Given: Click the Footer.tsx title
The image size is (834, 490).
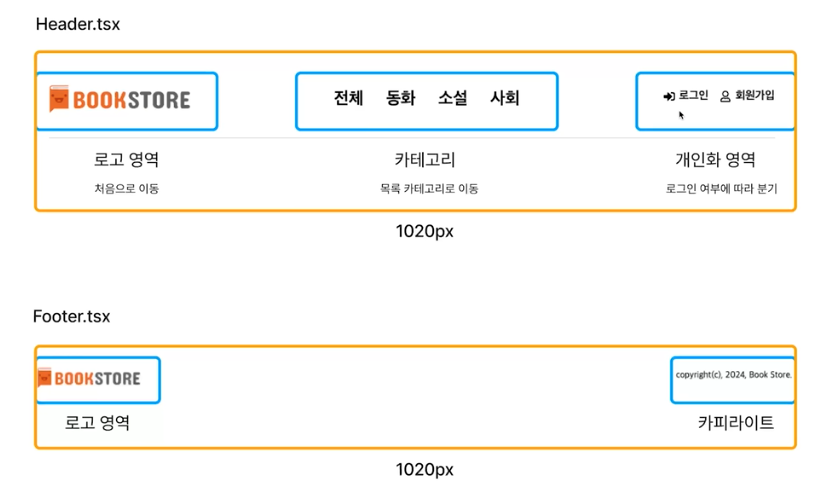Looking at the screenshot, I should coord(71,317).
